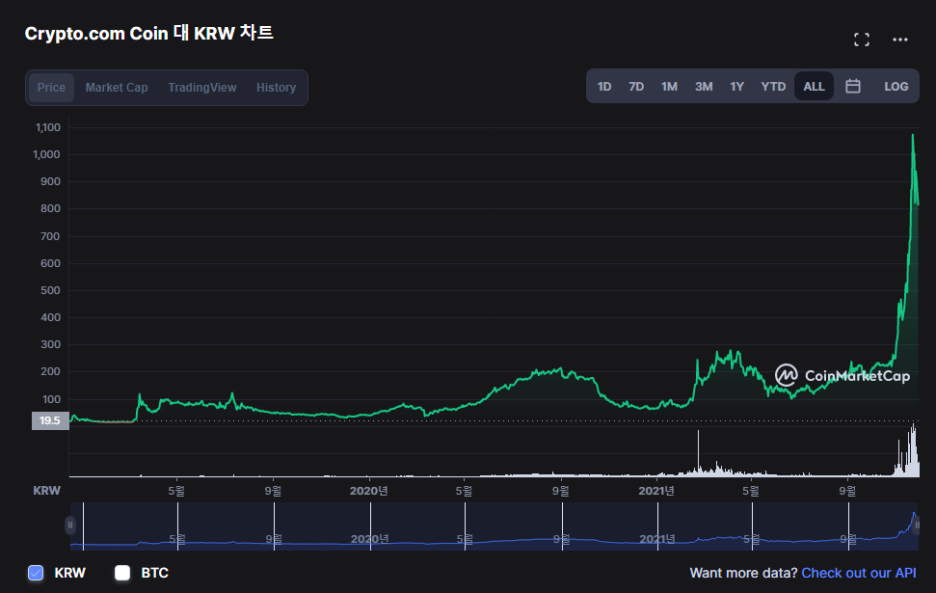Click the 2021년 marker in the navigator strip

[657, 539]
